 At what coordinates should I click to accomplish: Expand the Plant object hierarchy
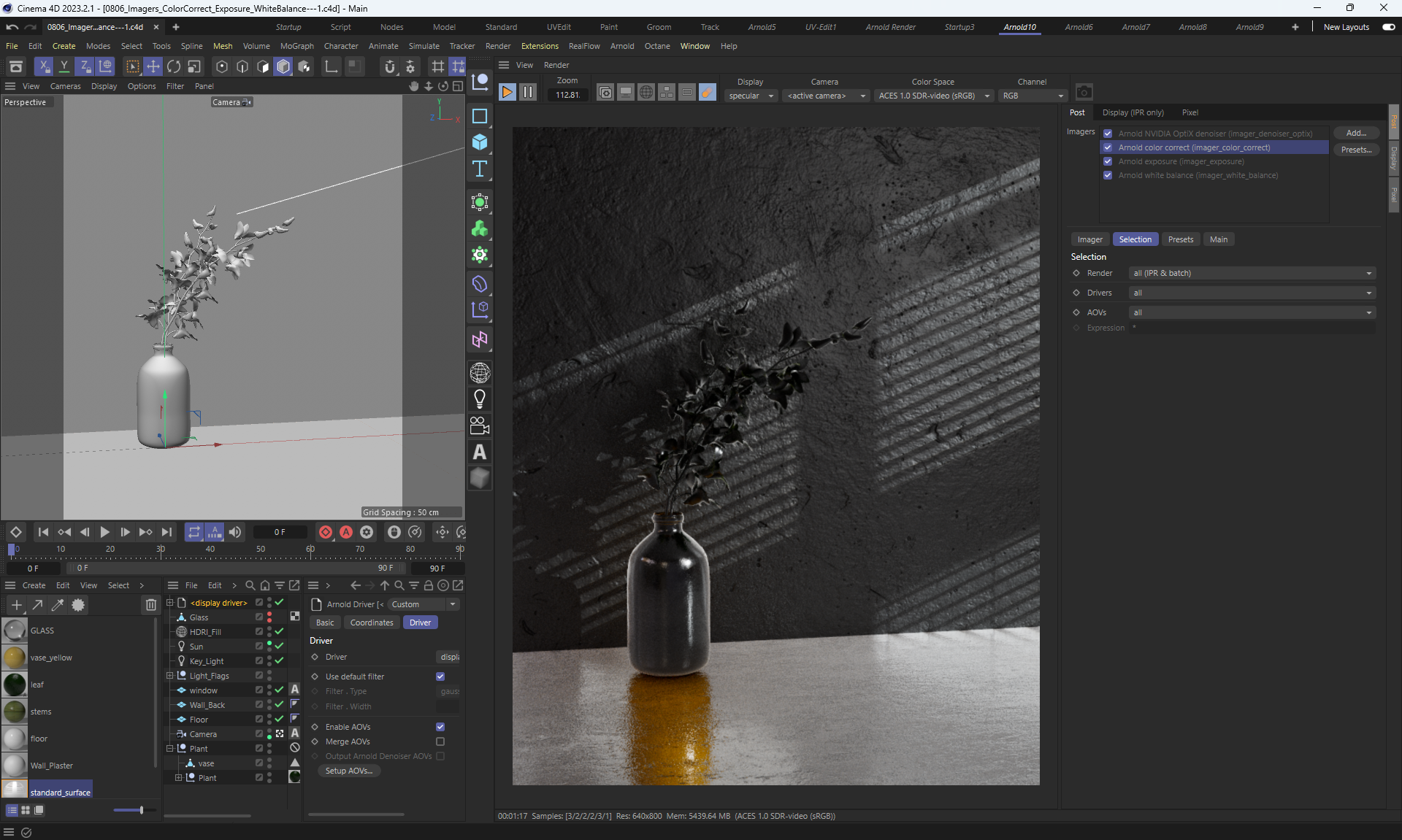tap(178, 778)
